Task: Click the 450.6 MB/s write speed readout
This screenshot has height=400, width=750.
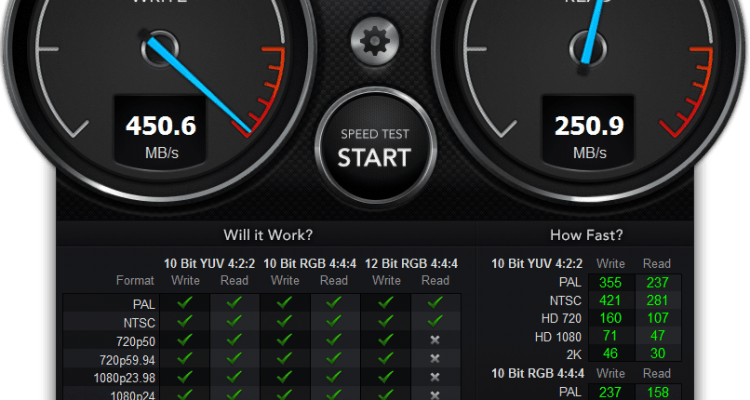Action: [x=159, y=126]
